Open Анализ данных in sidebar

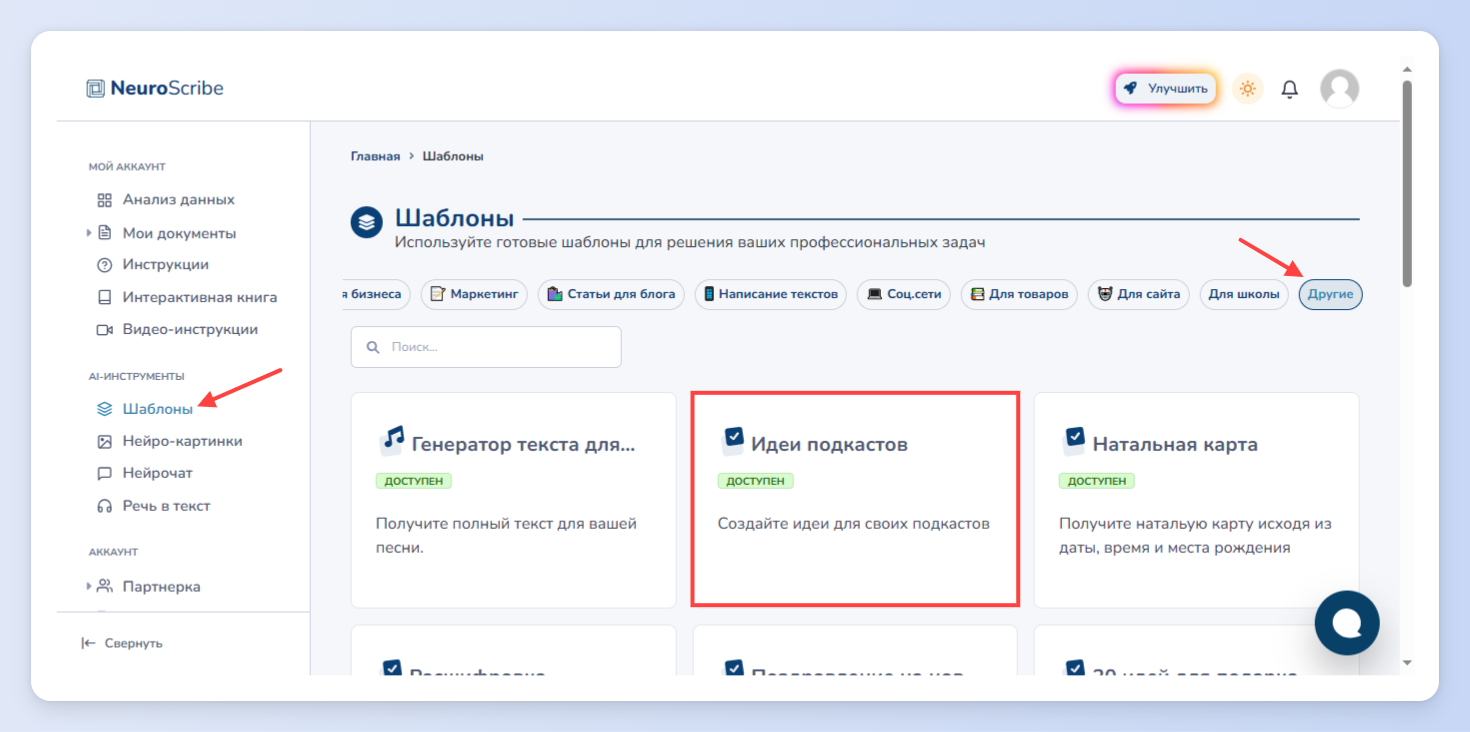178,200
